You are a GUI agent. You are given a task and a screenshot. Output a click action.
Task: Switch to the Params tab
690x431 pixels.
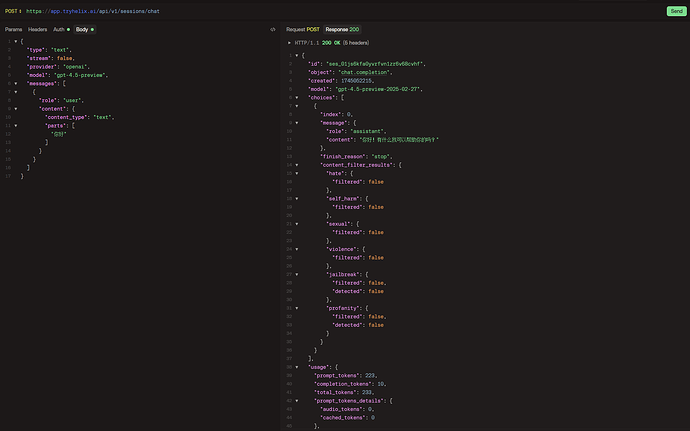[x=13, y=29]
